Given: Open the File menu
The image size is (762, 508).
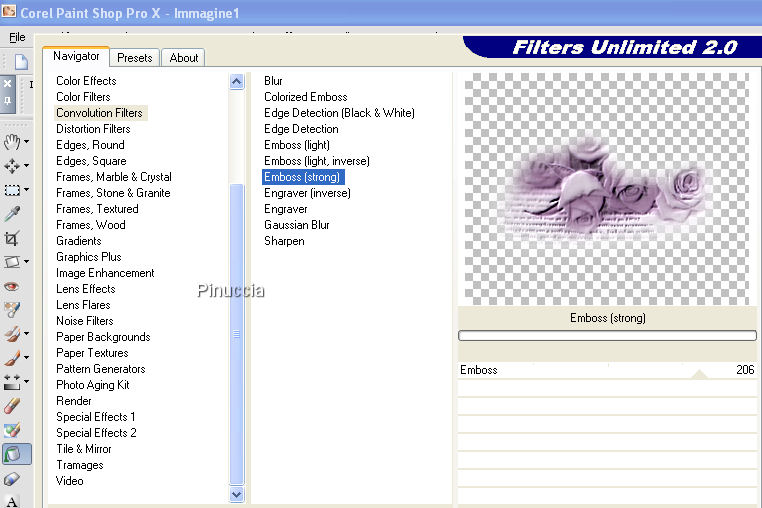Looking at the screenshot, I should pyautogui.click(x=17, y=37).
